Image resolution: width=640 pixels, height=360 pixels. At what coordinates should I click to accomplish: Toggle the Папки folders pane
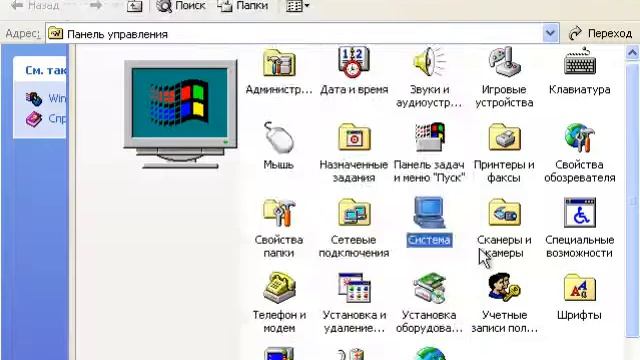pos(242,6)
